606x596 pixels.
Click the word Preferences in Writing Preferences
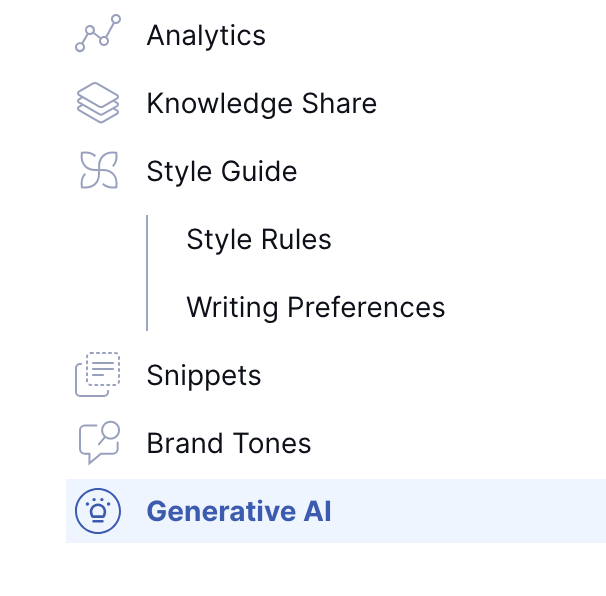(366, 307)
